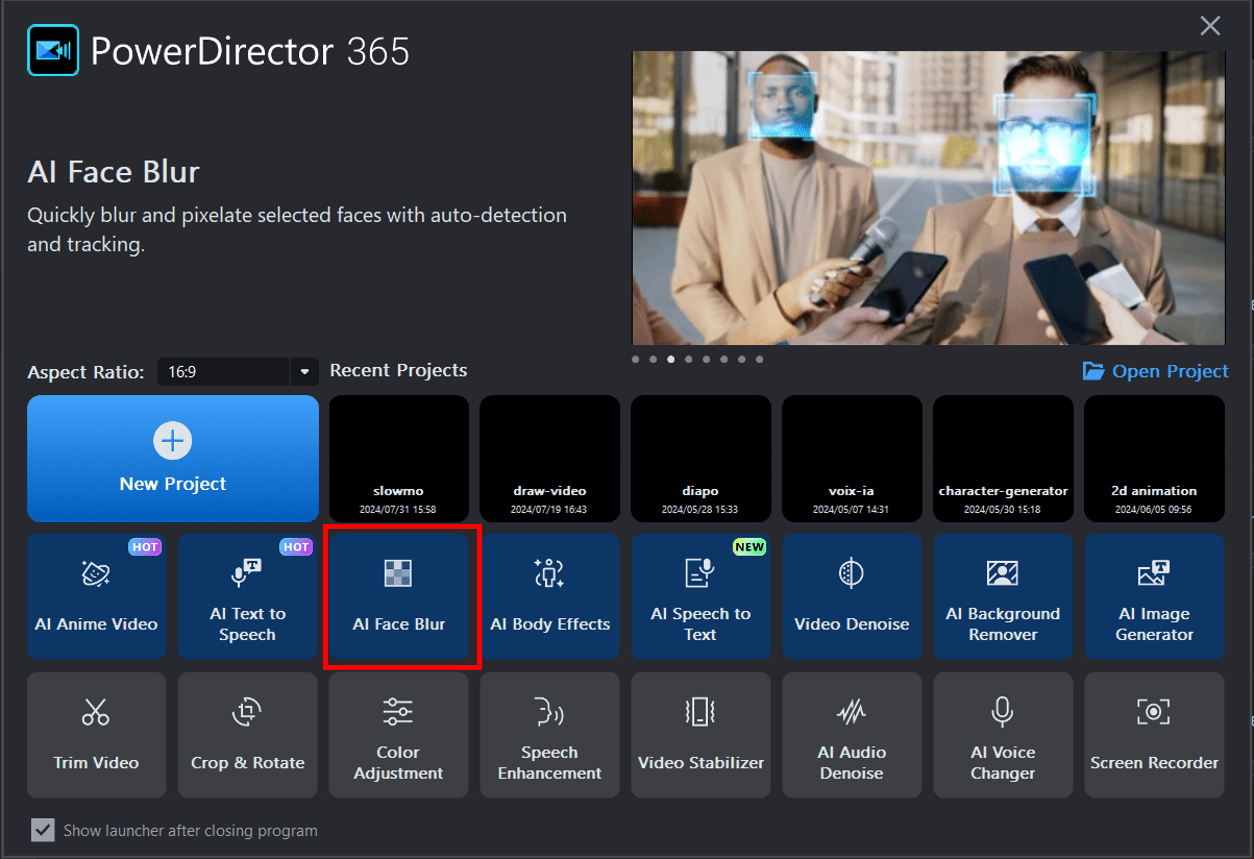This screenshot has height=859, width=1254.
Task: Click the Open Project link
Action: pyautogui.click(x=1156, y=371)
